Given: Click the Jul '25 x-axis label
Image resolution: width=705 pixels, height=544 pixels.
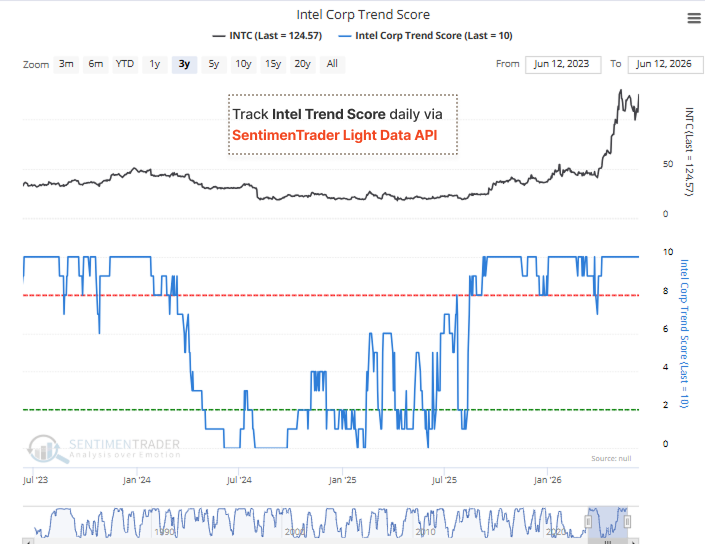Looking at the screenshot, I should tap(444, 480).
